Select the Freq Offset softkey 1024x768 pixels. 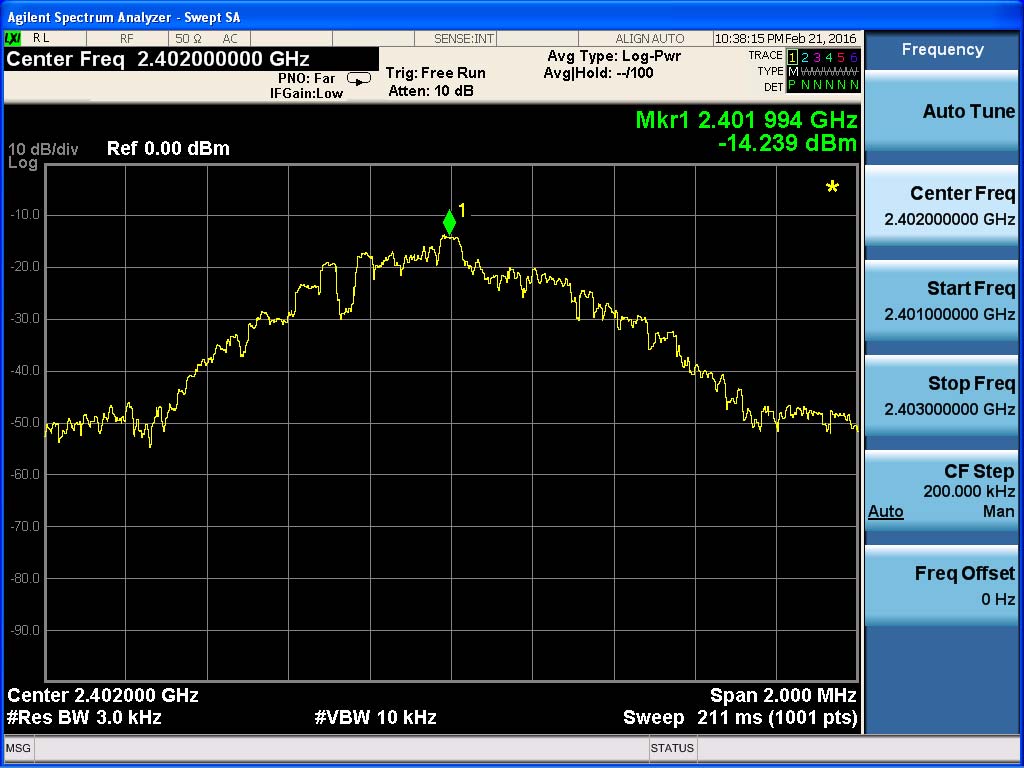pyautogui.click(x=941, y=586)
